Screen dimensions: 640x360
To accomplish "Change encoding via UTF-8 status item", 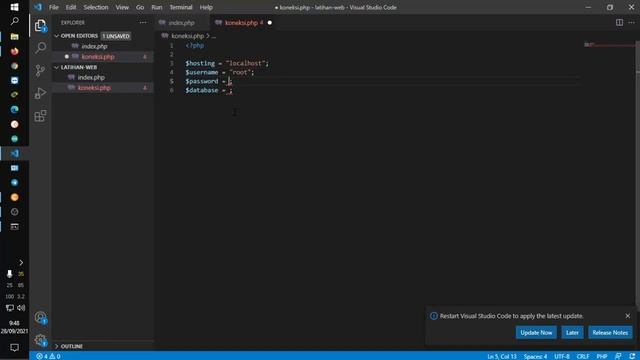I will tap(562, 356).
